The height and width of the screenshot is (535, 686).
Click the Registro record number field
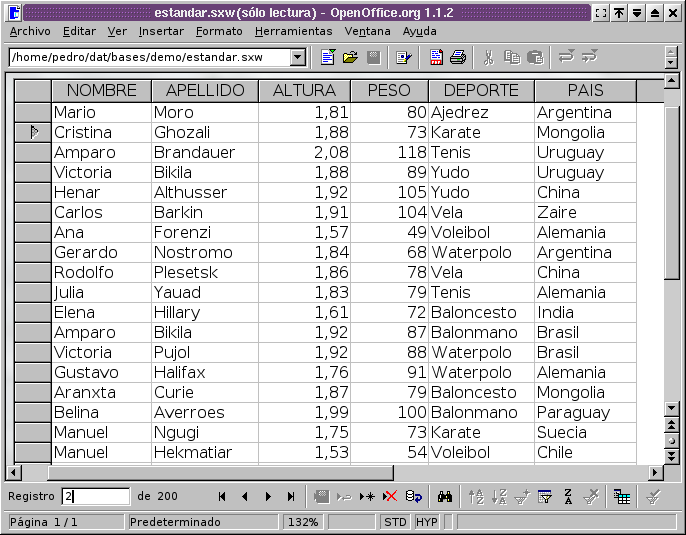[95, 496]
